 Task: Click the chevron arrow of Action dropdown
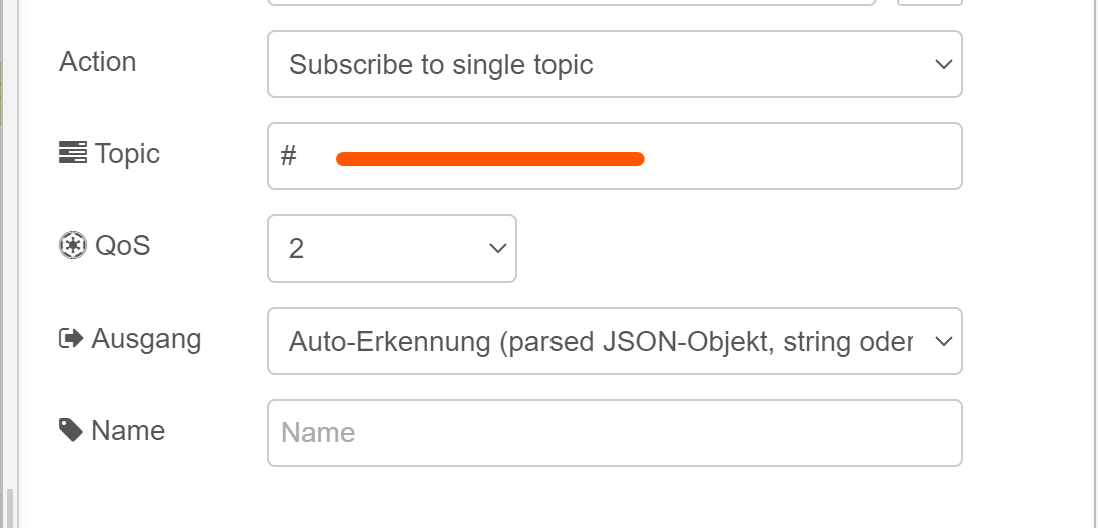pos(943,64)
